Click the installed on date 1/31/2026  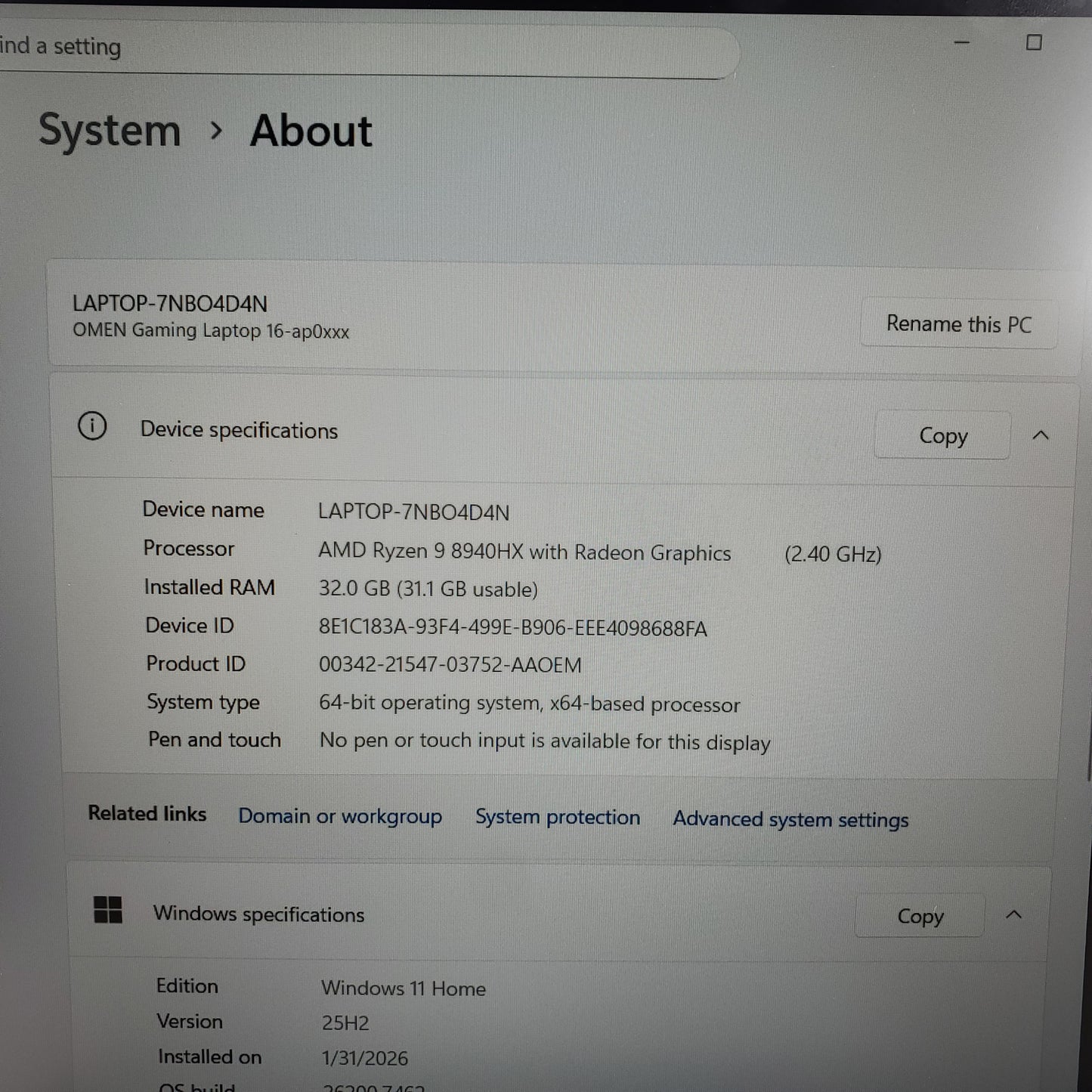point(365,1058)
